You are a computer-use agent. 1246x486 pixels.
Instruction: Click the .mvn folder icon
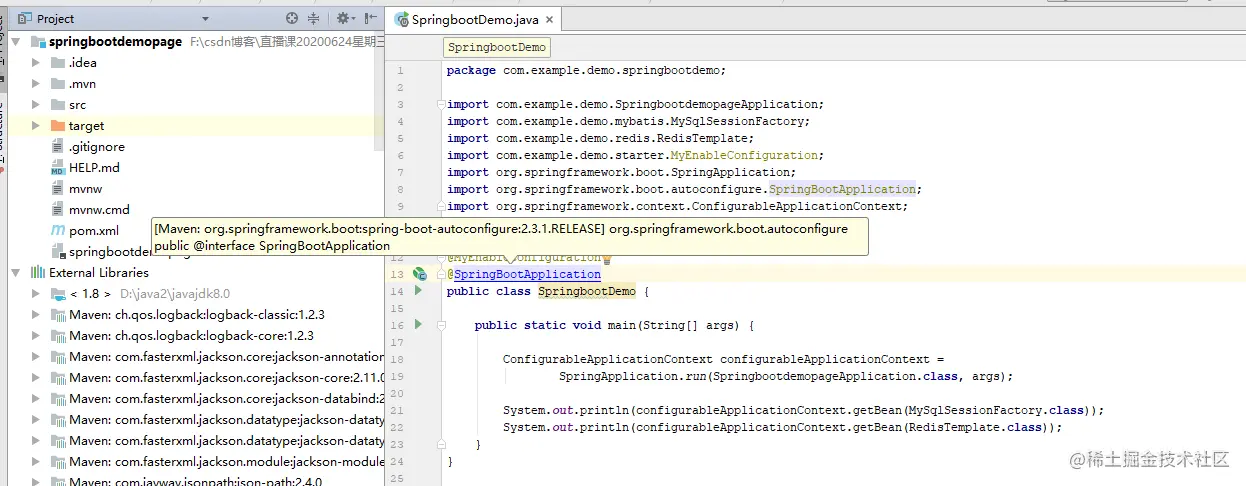[57, 83]
